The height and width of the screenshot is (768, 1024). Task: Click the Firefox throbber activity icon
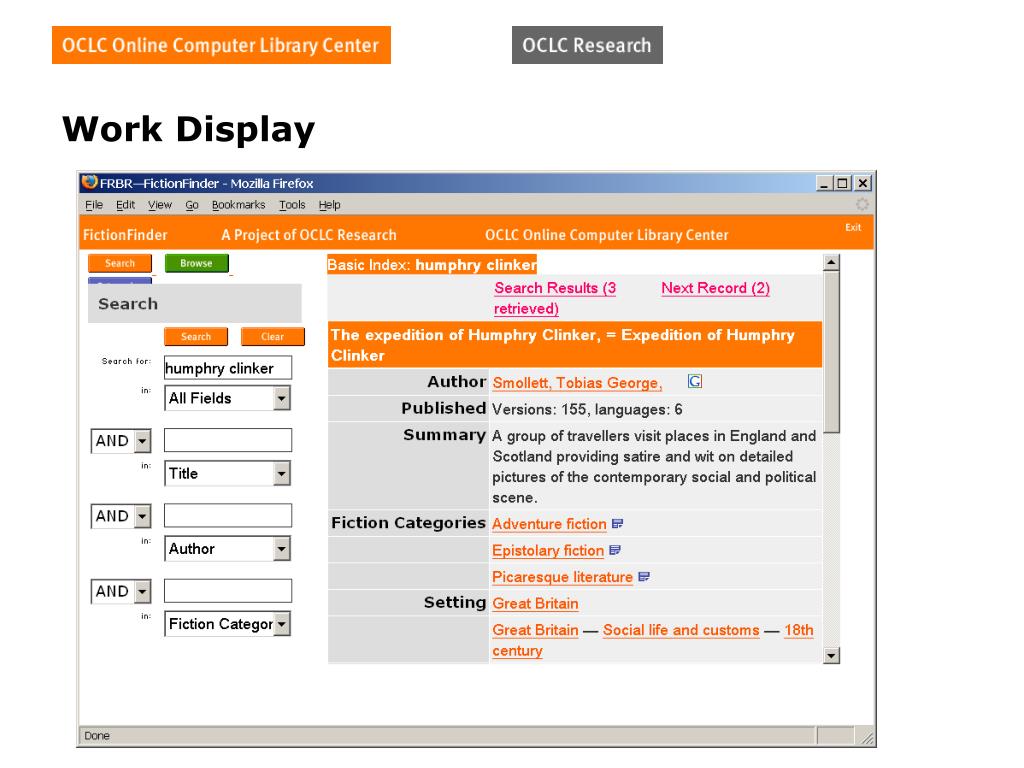pos(862,204)
